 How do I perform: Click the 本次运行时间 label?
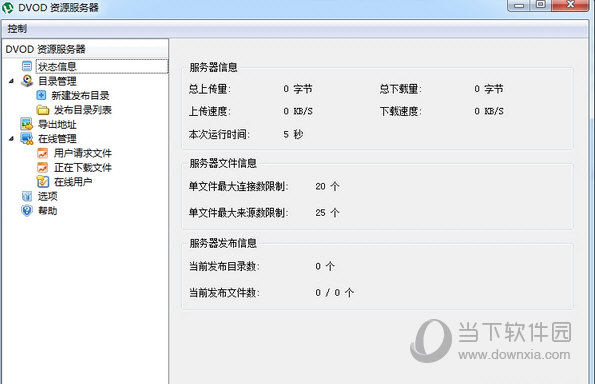tap(219, 134)
